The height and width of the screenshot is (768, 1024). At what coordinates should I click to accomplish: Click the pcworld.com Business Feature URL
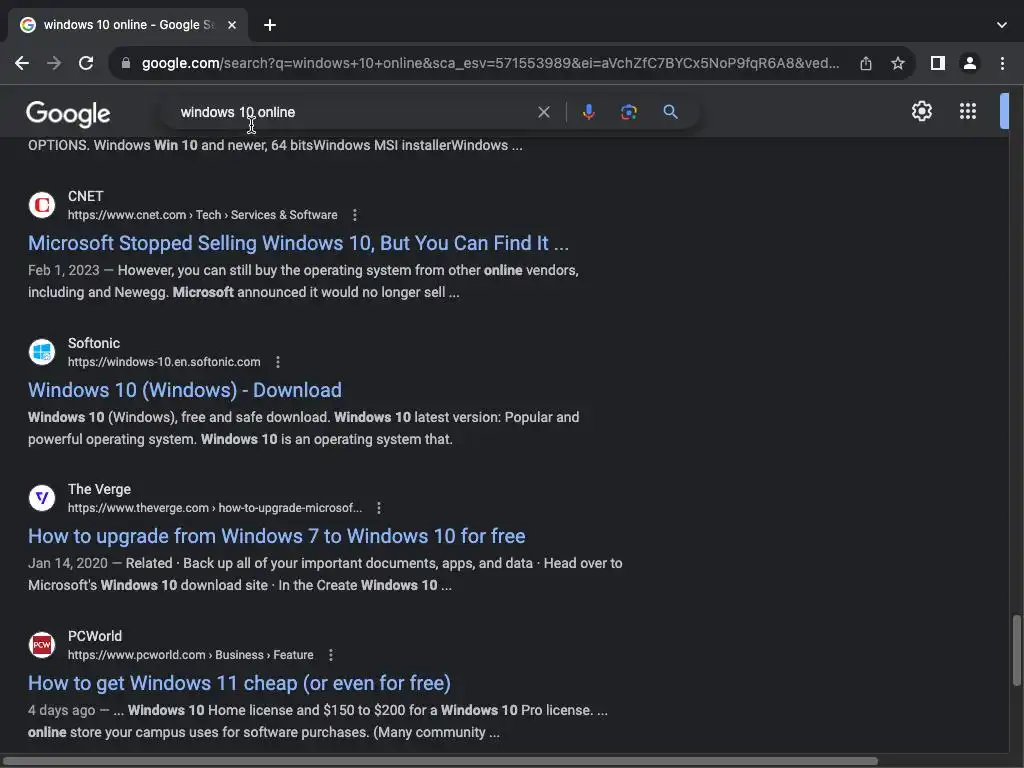(x=191, y=655)
